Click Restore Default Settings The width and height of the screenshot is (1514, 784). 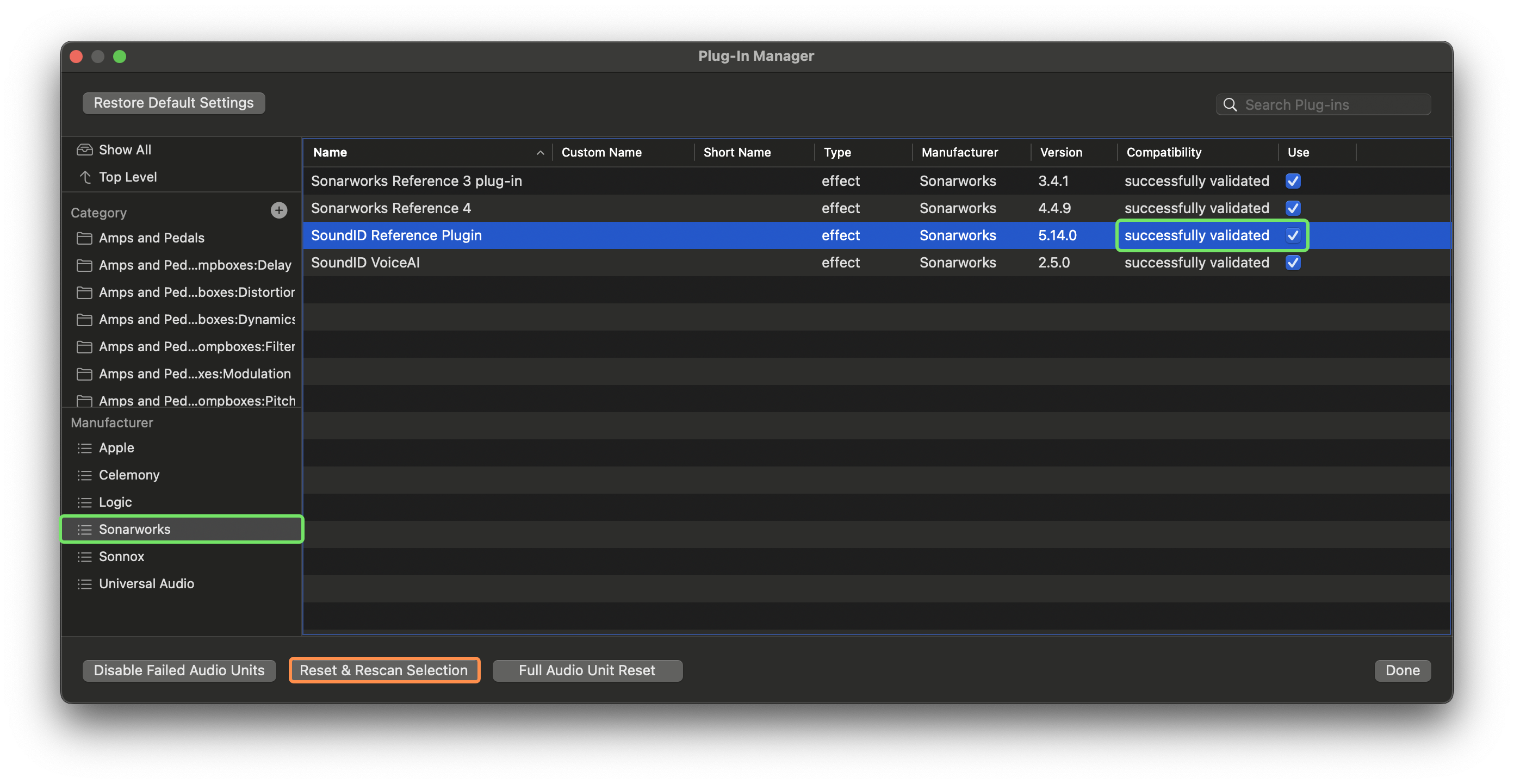[173, 102]
